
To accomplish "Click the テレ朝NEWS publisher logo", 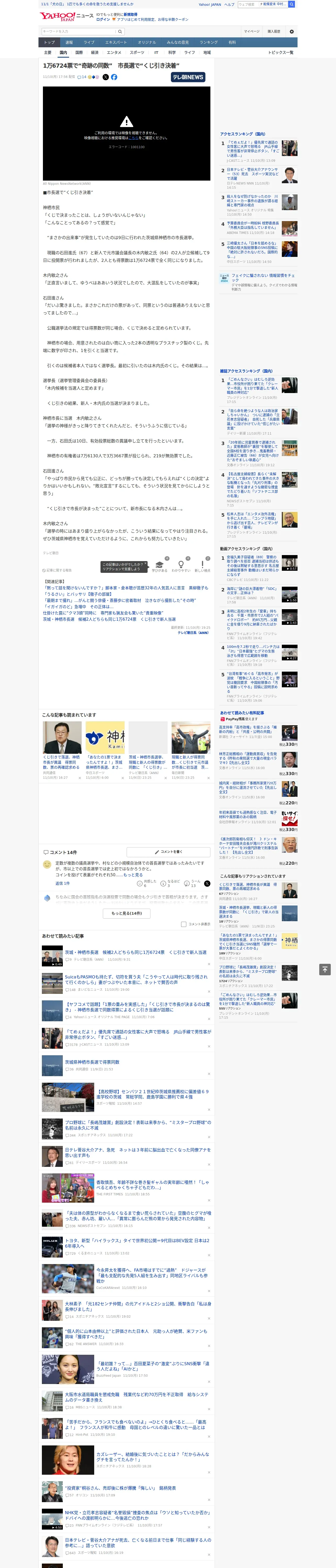I will [x=188, y=77].
